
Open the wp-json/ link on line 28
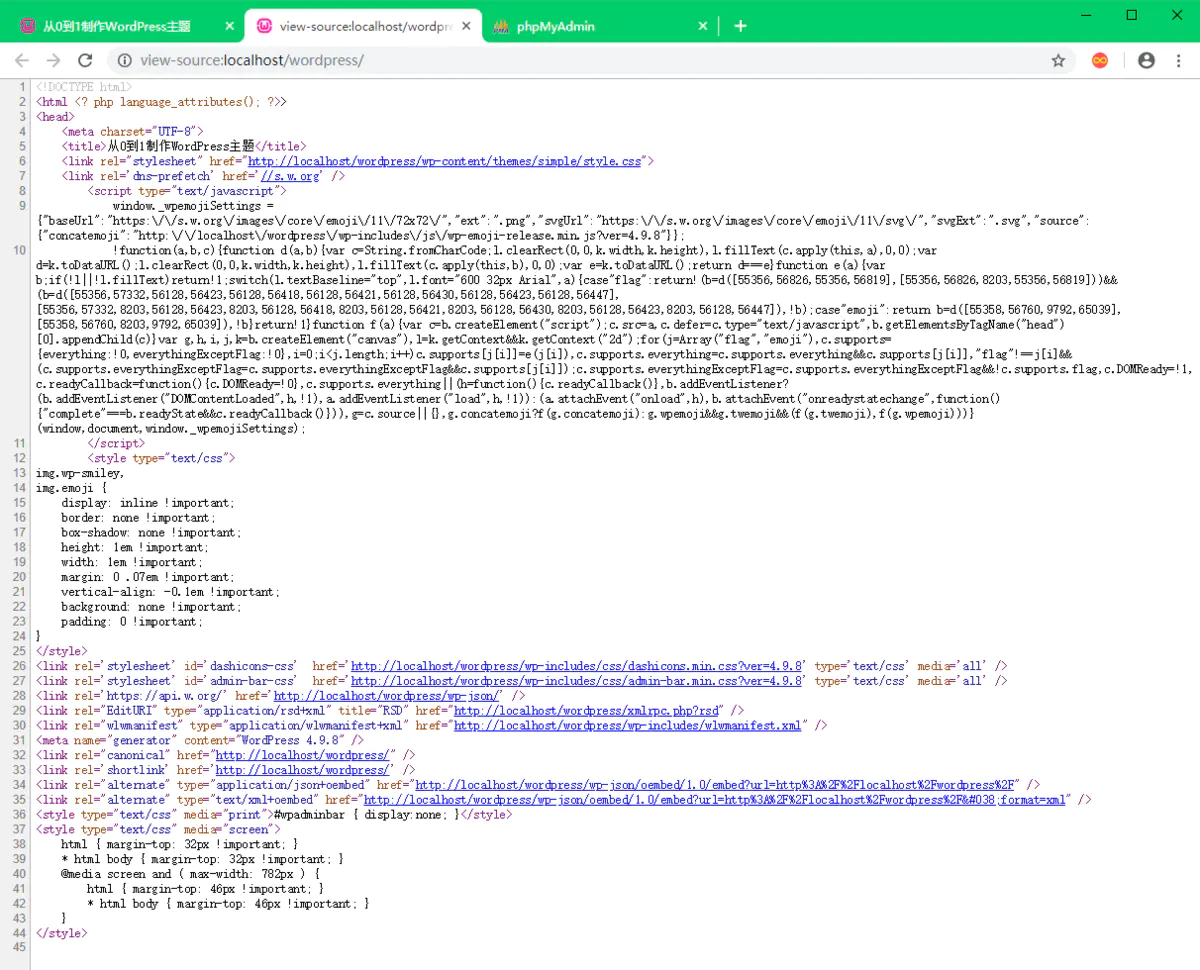click(387, 696)
